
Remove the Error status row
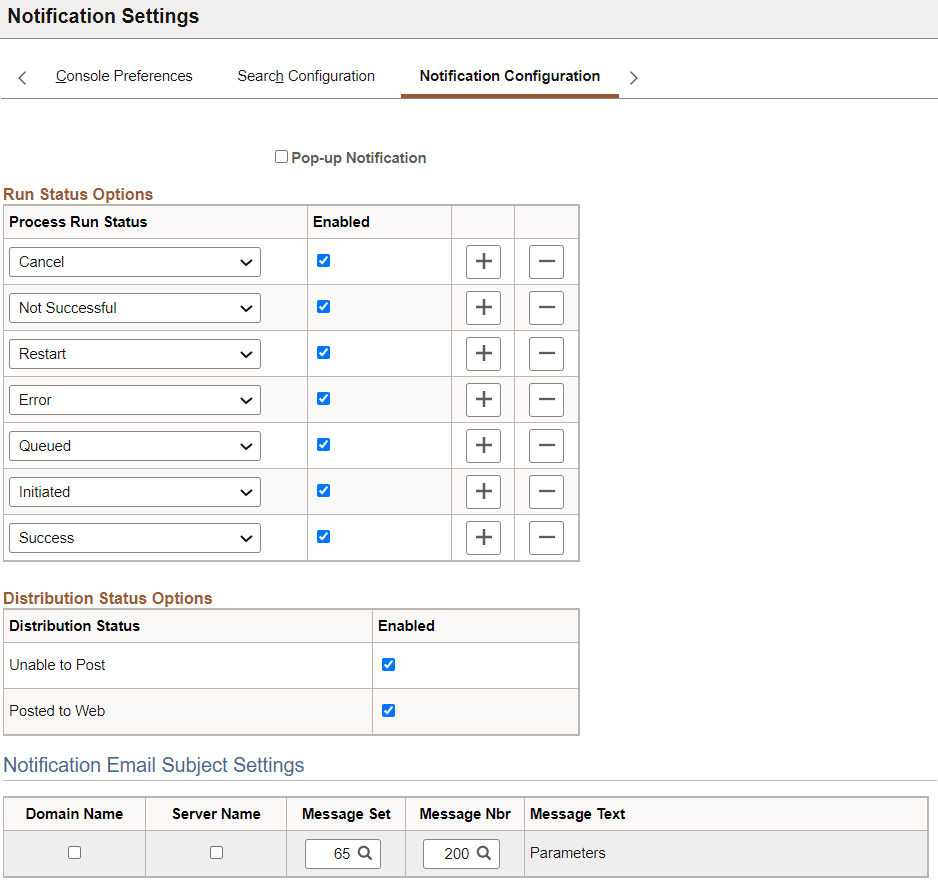pyautogui.click(x=546, y=399)
